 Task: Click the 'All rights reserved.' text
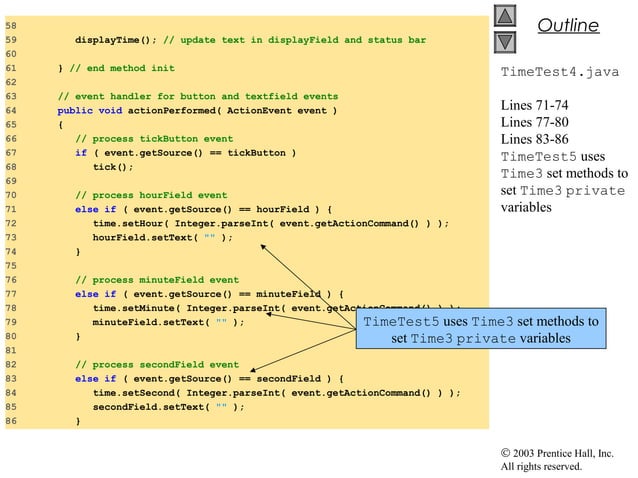click(x=541, y=466)
